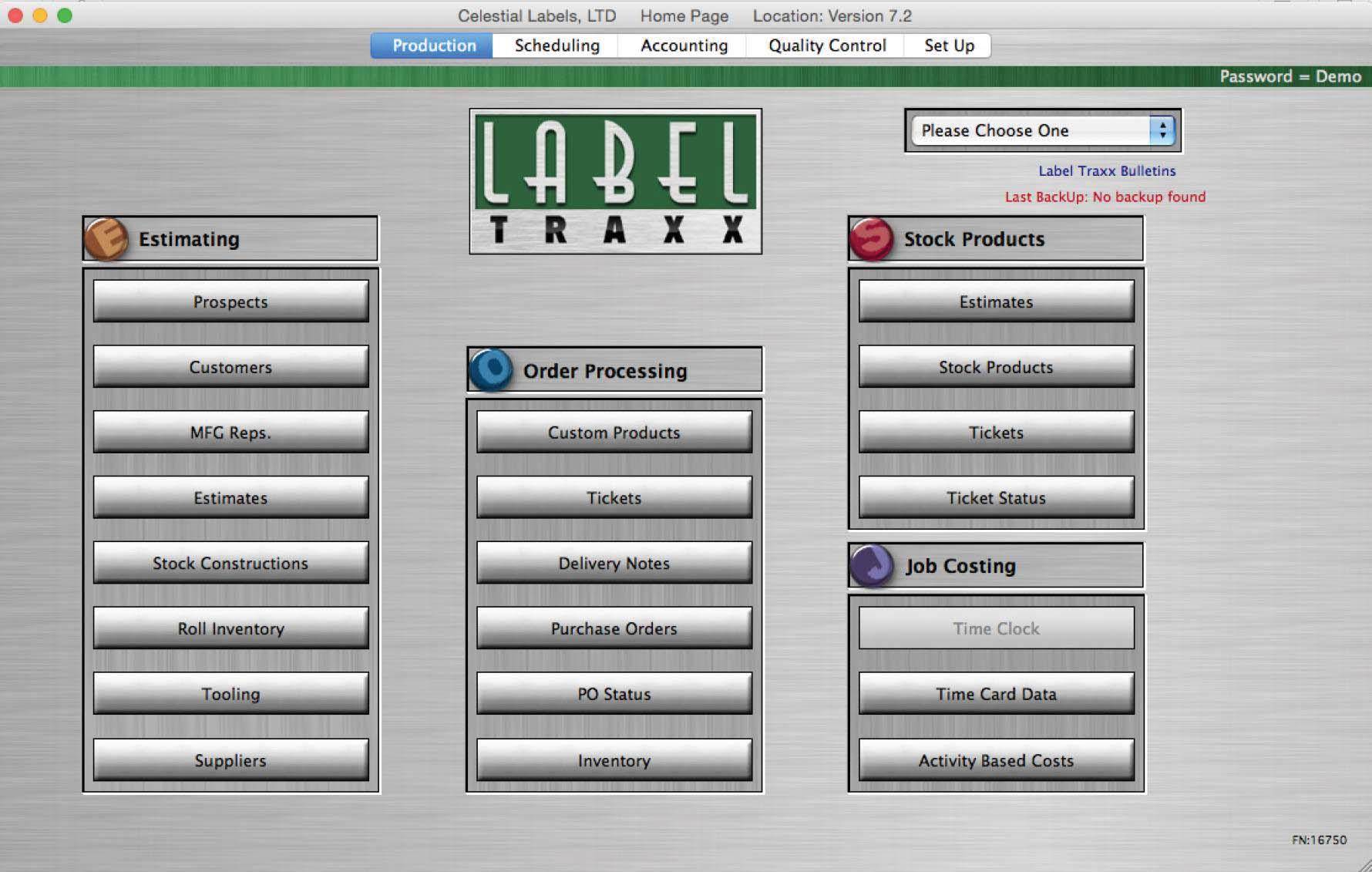Open Activity Based Costs

(996, 760)
